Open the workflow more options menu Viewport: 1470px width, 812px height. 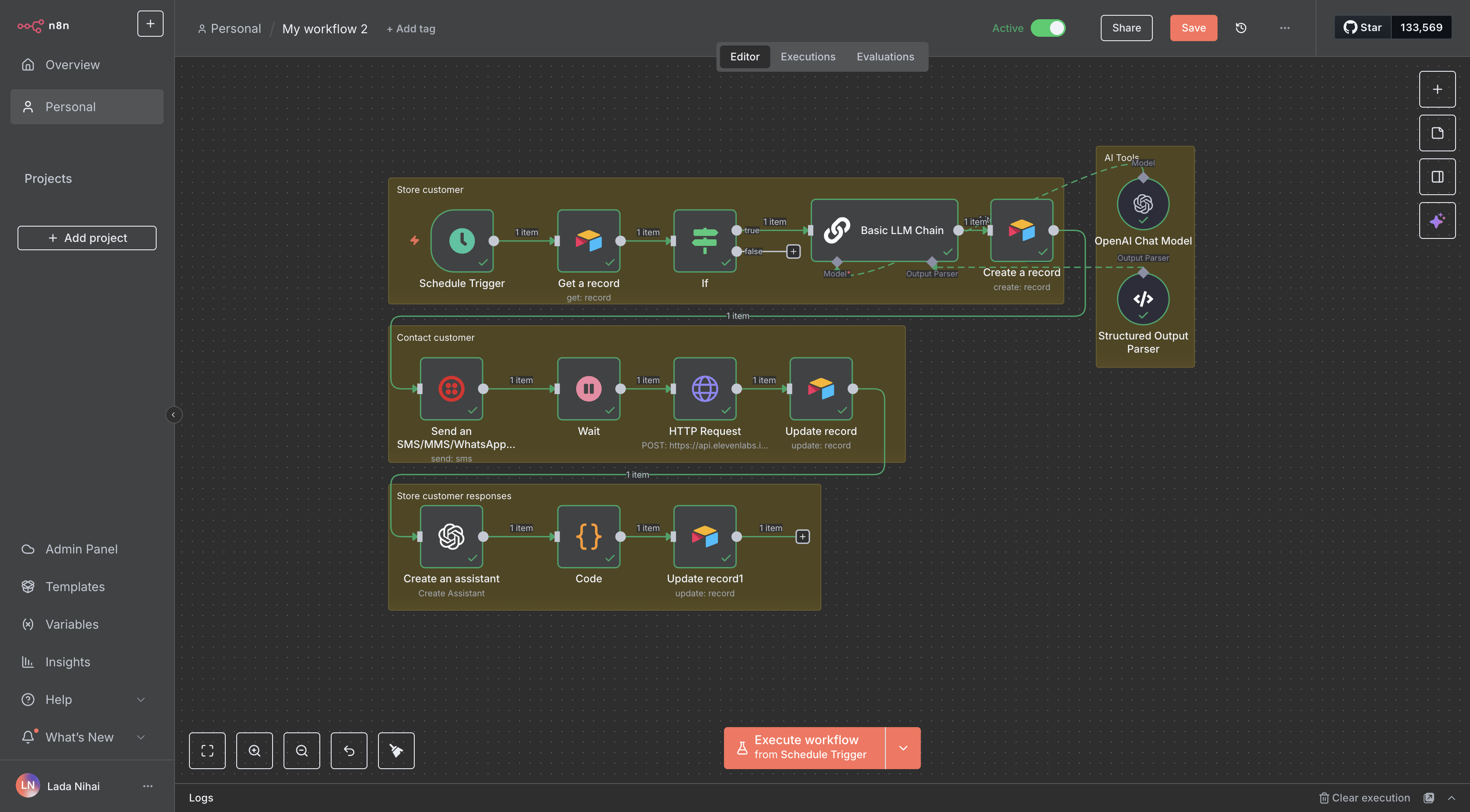pyautogui.click(x=1284, y=28)
